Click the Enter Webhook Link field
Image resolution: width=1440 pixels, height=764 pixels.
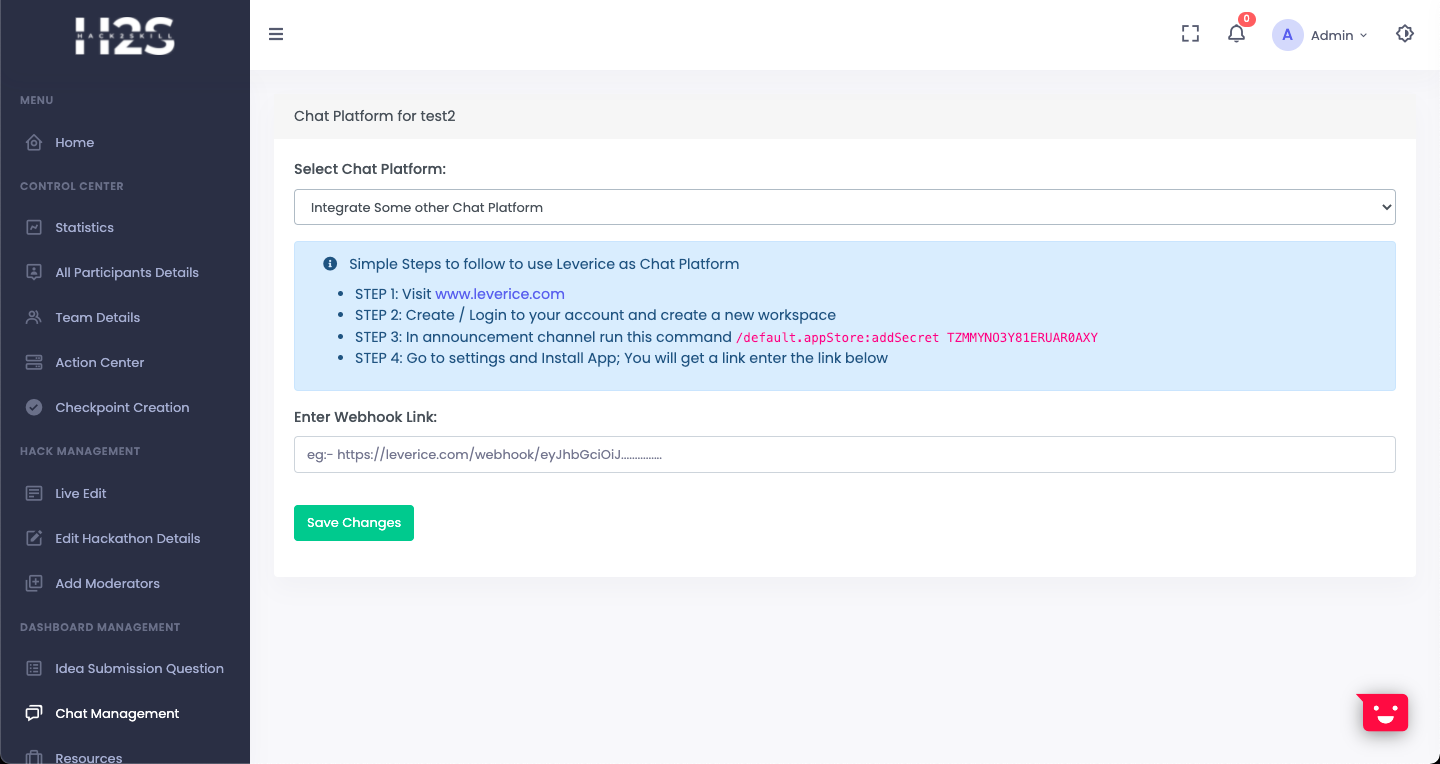844,454
